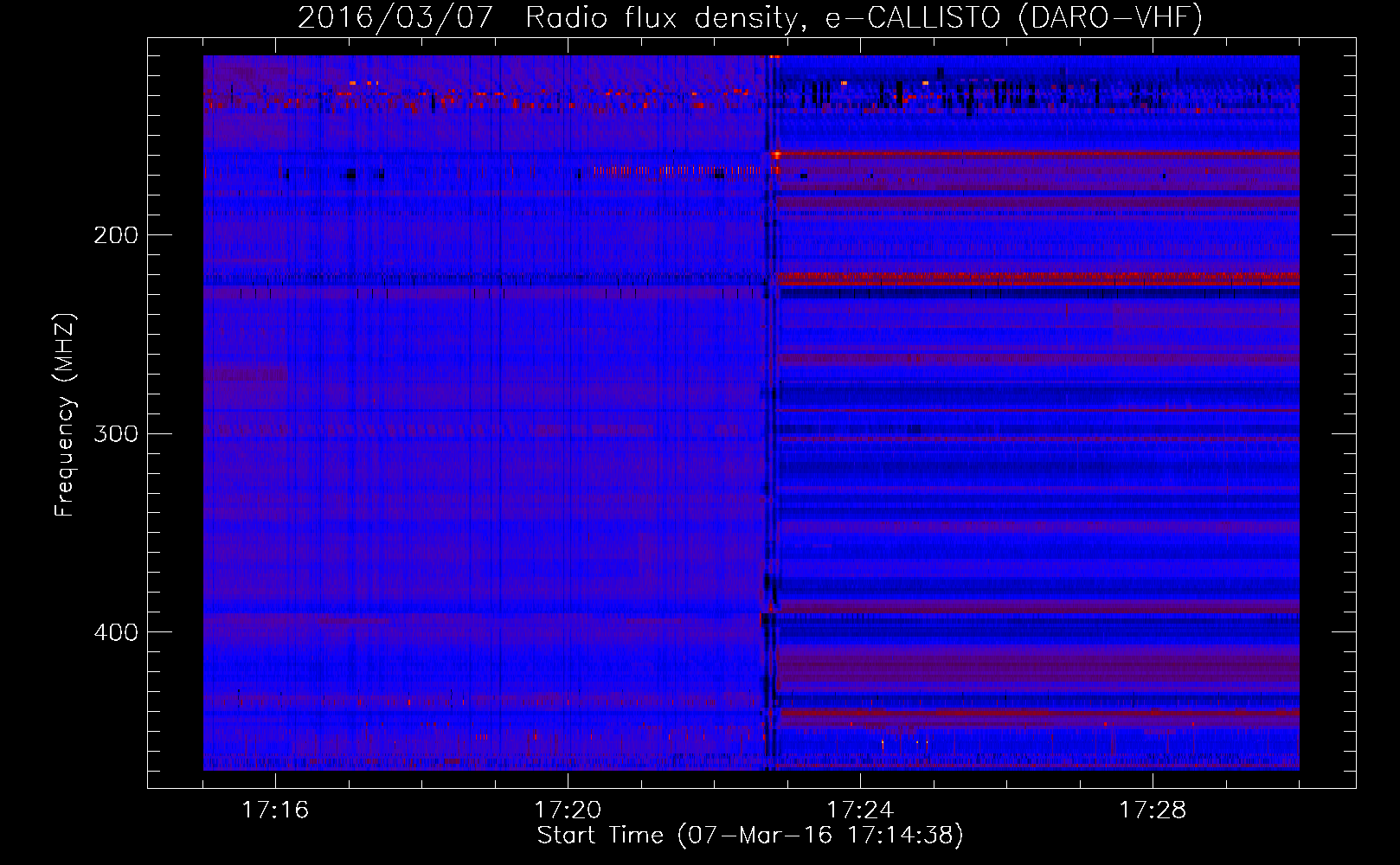The image size is (1400, 865).
Task: Click the 400 frequency tick label
Action: click(116, 632)
